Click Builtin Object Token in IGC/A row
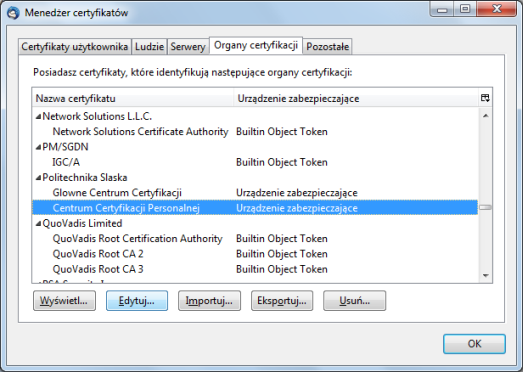 [282, 162]
